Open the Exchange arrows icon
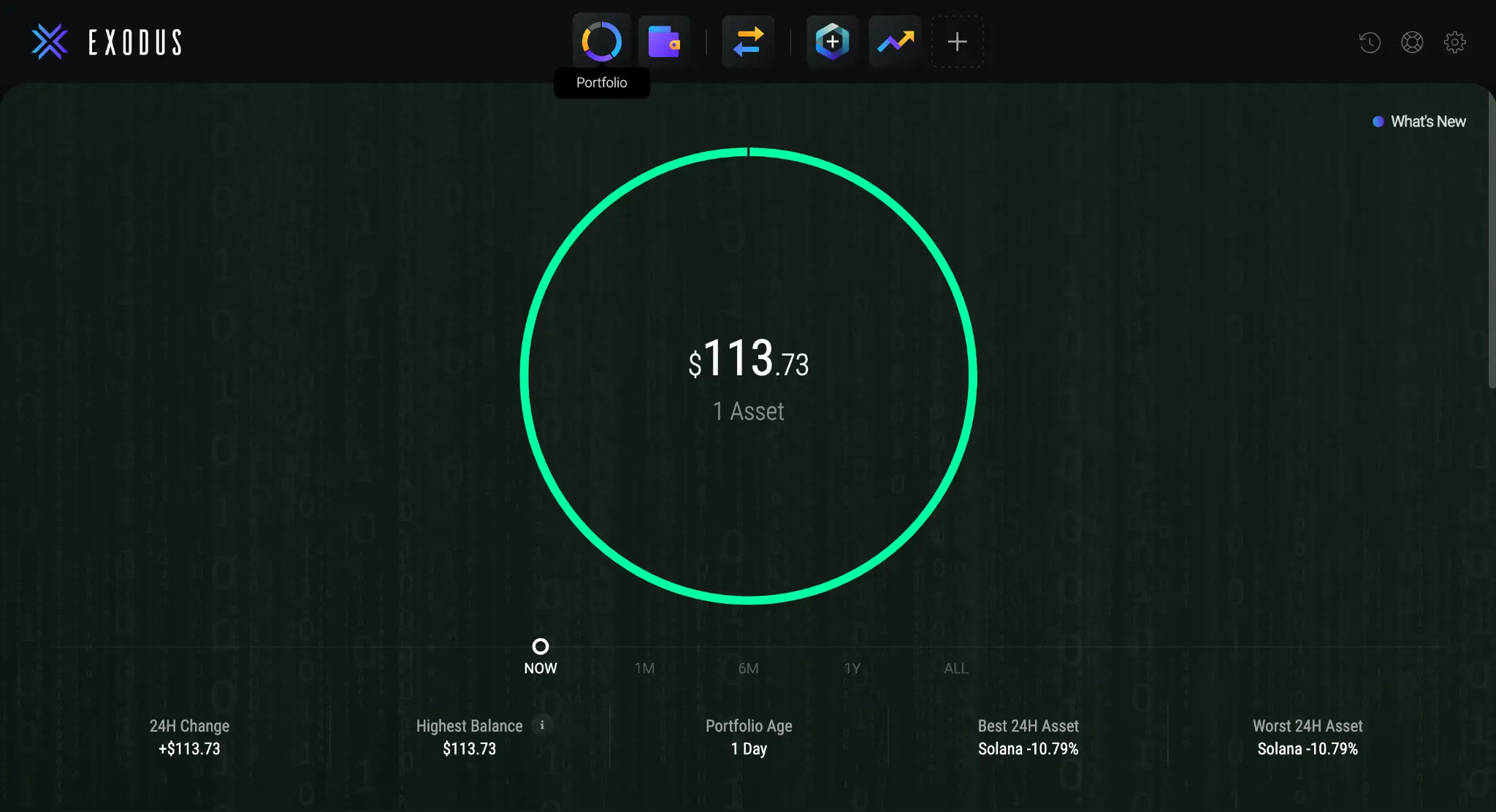Screen dimensions: 1496x812 coord(748,42)
